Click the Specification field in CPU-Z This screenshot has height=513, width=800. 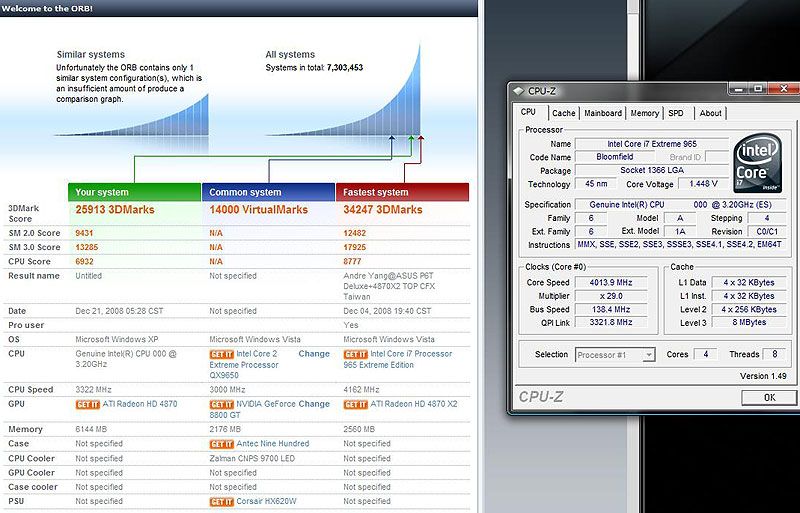(x=679, y=205)
